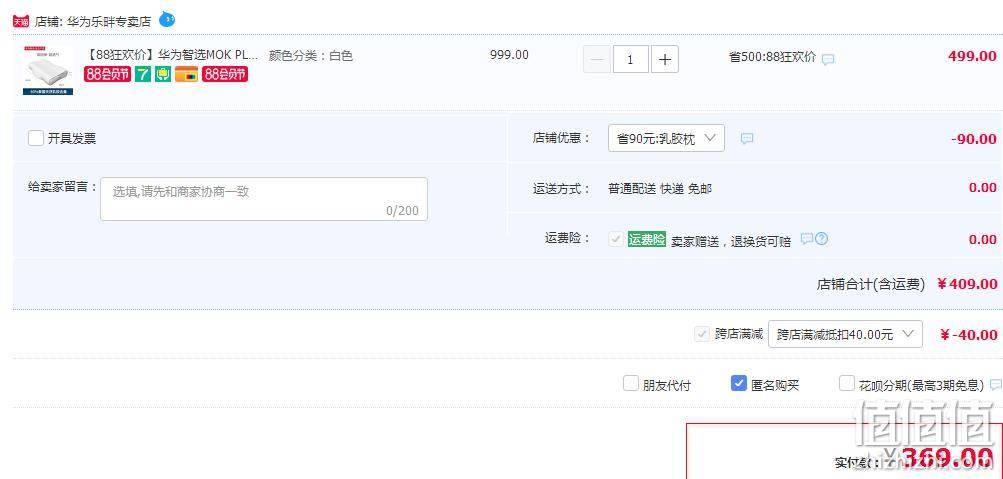Click the red Tmall 天猫 logo icon
Screen dimensions: 1003x479
[21, 21]
